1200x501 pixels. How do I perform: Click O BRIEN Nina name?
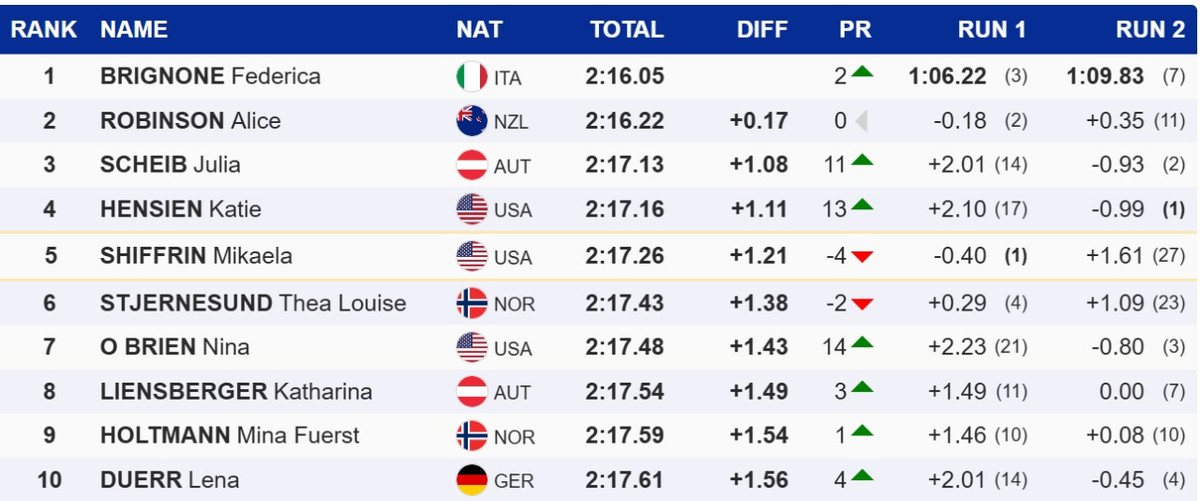(175, 347)
